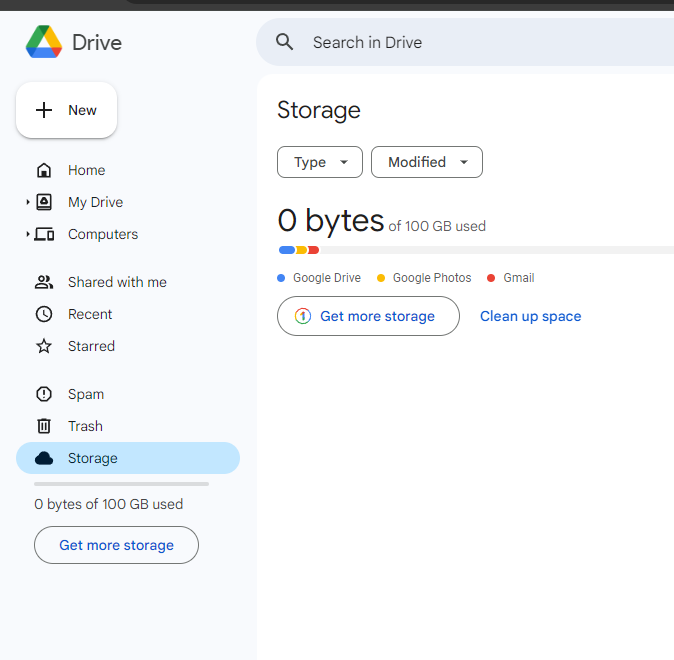The height and width of the screenshot is (660, 674).
Task: Click main Get more storage button with Google One icon
Action: point(368,316)
